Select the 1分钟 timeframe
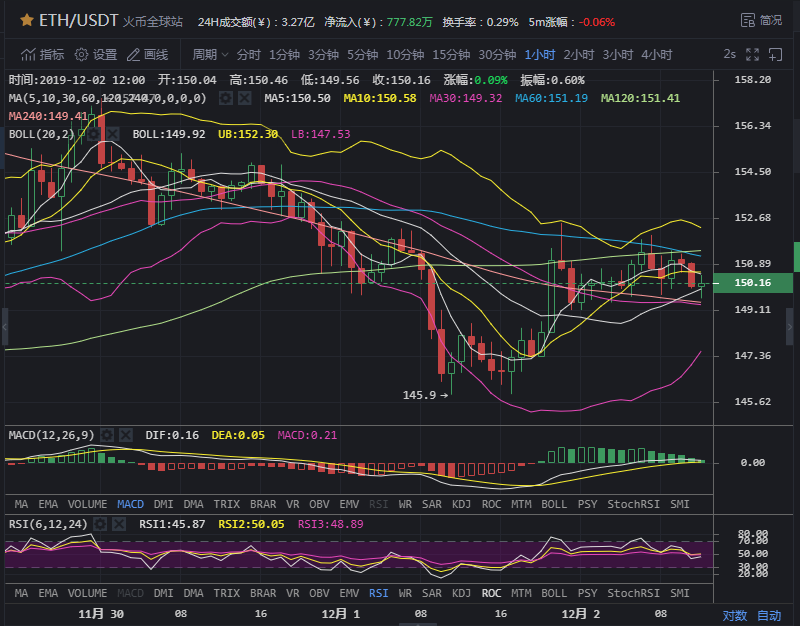The height and width of the screenshot is (626, 800). [x=284, y=55]
